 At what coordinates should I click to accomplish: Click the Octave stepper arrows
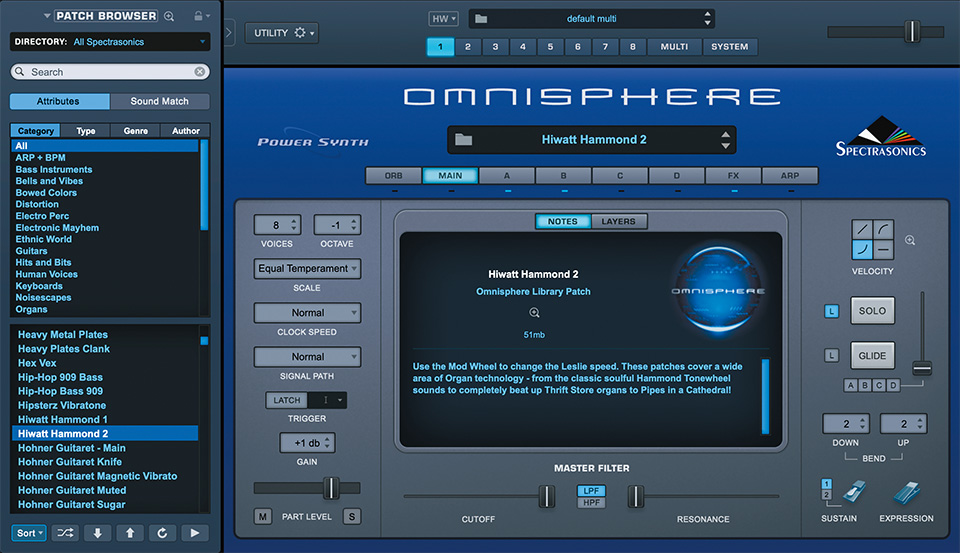pos(353,225)
